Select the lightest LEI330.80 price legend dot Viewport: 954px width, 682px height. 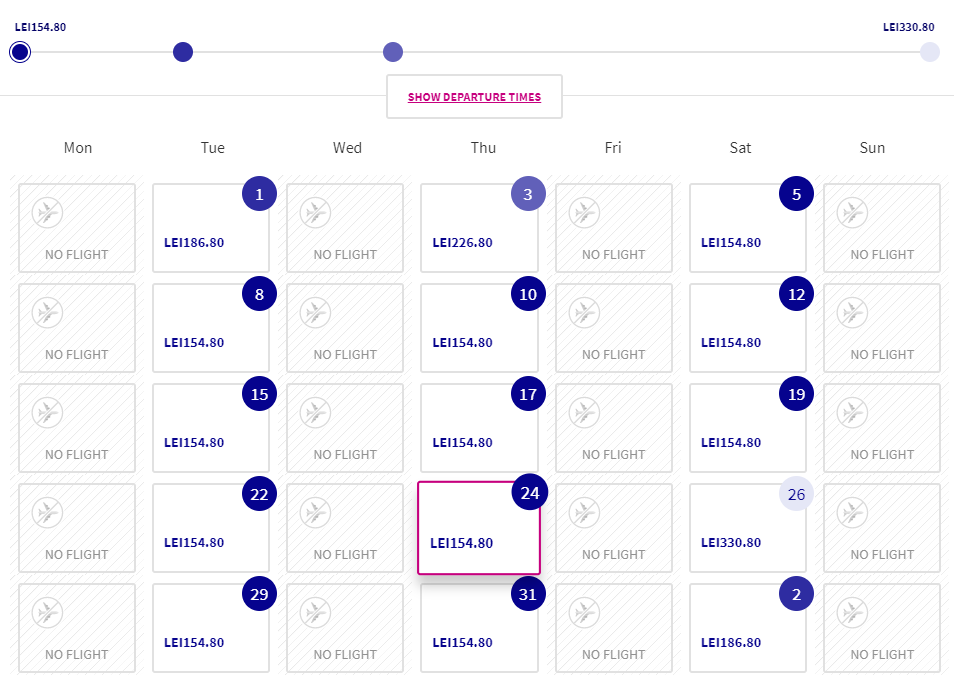(x=929, y=52)
